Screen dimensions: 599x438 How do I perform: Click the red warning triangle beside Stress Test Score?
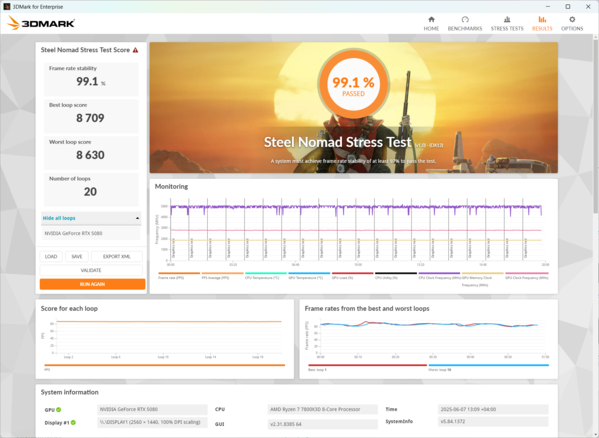point(135,50)
